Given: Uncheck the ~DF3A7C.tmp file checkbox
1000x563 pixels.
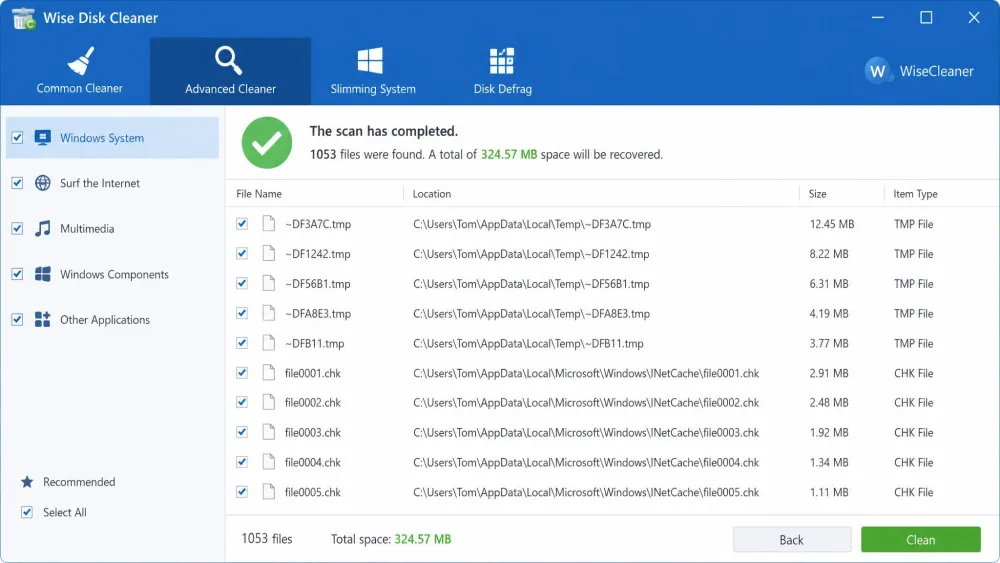Looking at the screenshot, I should click(x=242, y=224).
